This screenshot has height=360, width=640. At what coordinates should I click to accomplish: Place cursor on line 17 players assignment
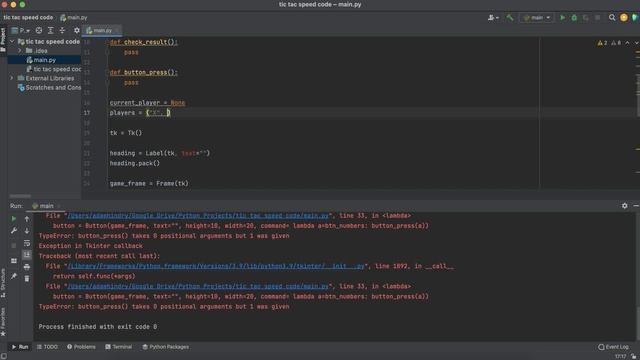[140, 113]
